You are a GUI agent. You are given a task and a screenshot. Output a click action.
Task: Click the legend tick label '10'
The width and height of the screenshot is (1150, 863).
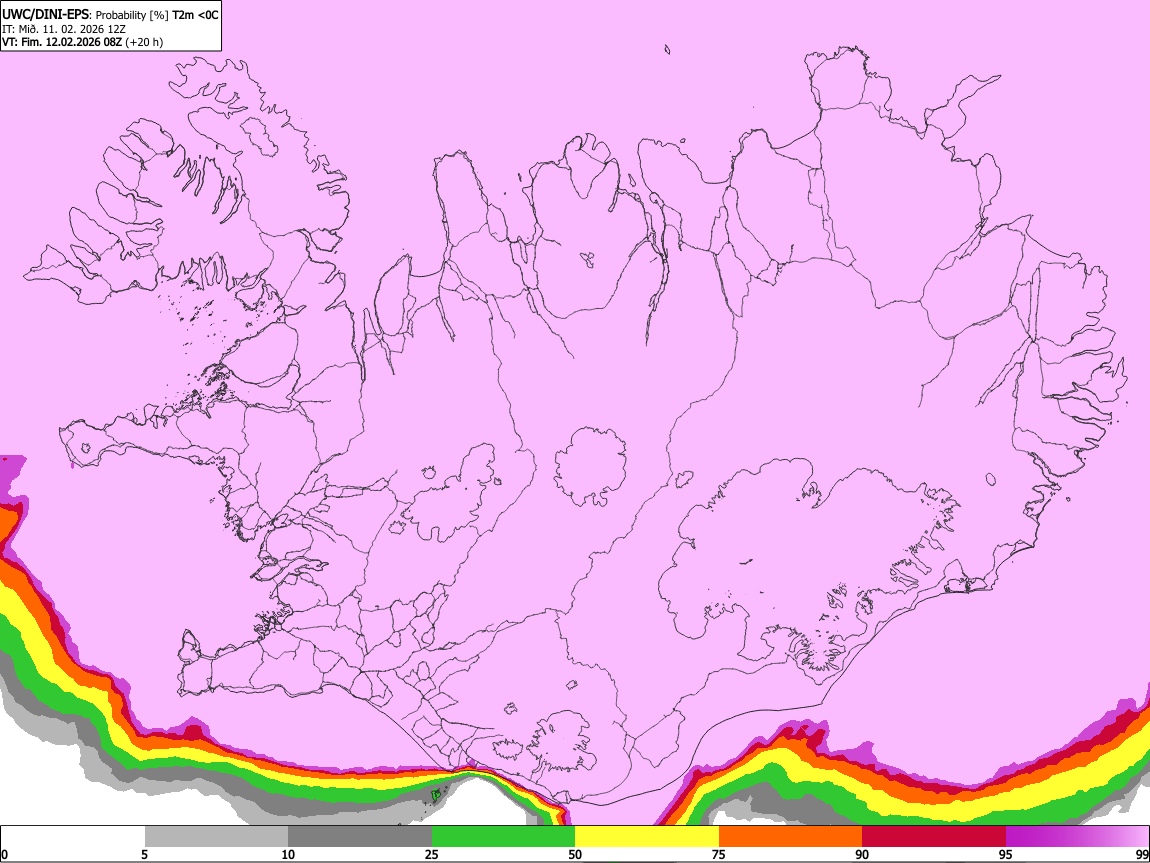pos(288,855)
